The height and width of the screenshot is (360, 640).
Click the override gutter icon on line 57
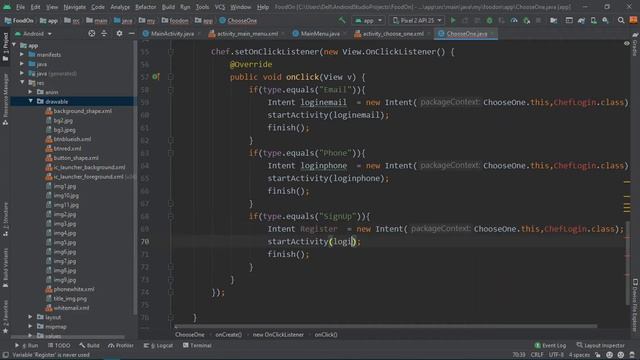(x=156, y=77)
